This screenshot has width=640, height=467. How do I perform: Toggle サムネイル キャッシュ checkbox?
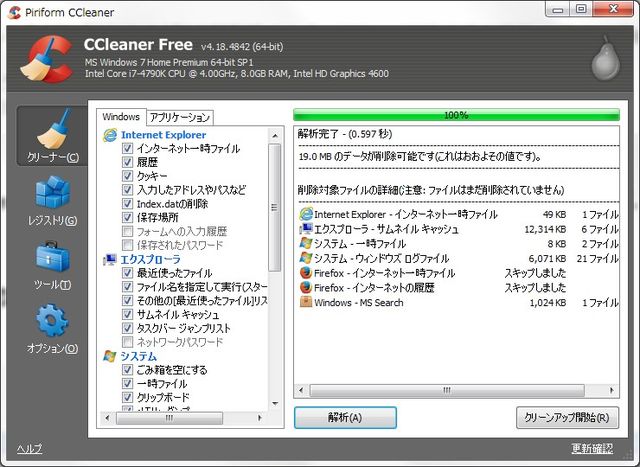(x=127, y=314)
